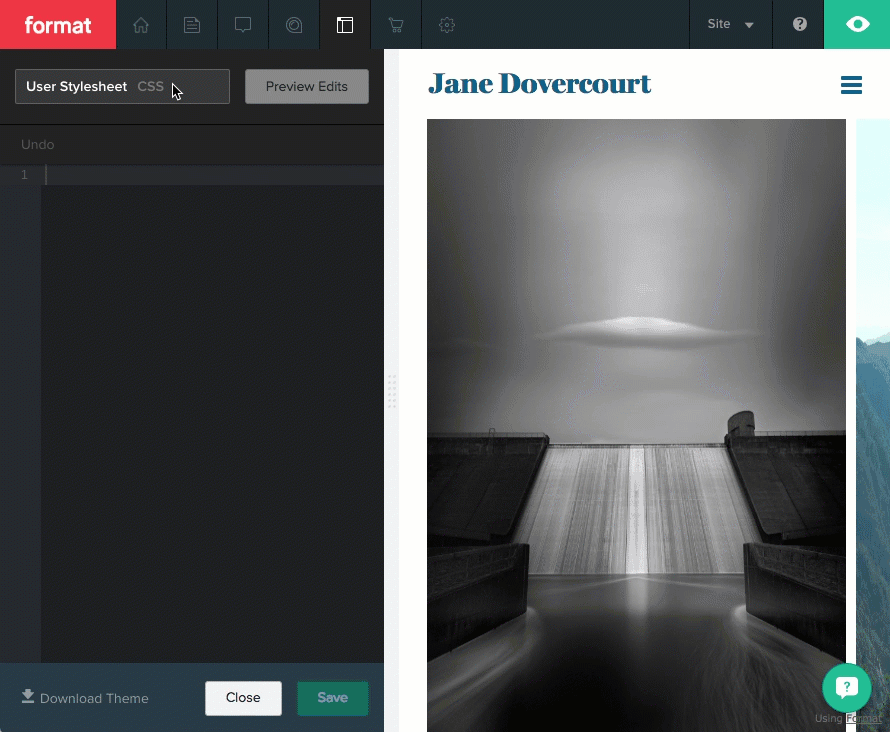Click the Preview Edits button
This screenshot has width=890, height=732.
coord(306,87)
